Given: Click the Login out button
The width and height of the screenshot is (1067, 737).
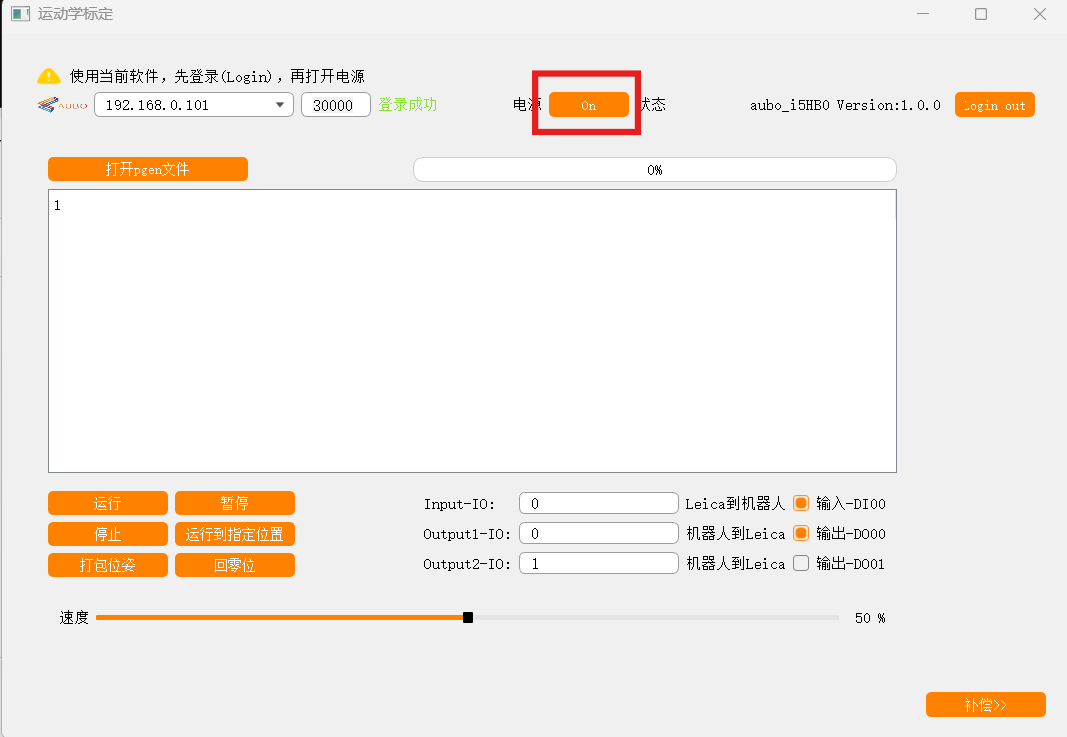Looking at the screenshot, I should point(994,105).
